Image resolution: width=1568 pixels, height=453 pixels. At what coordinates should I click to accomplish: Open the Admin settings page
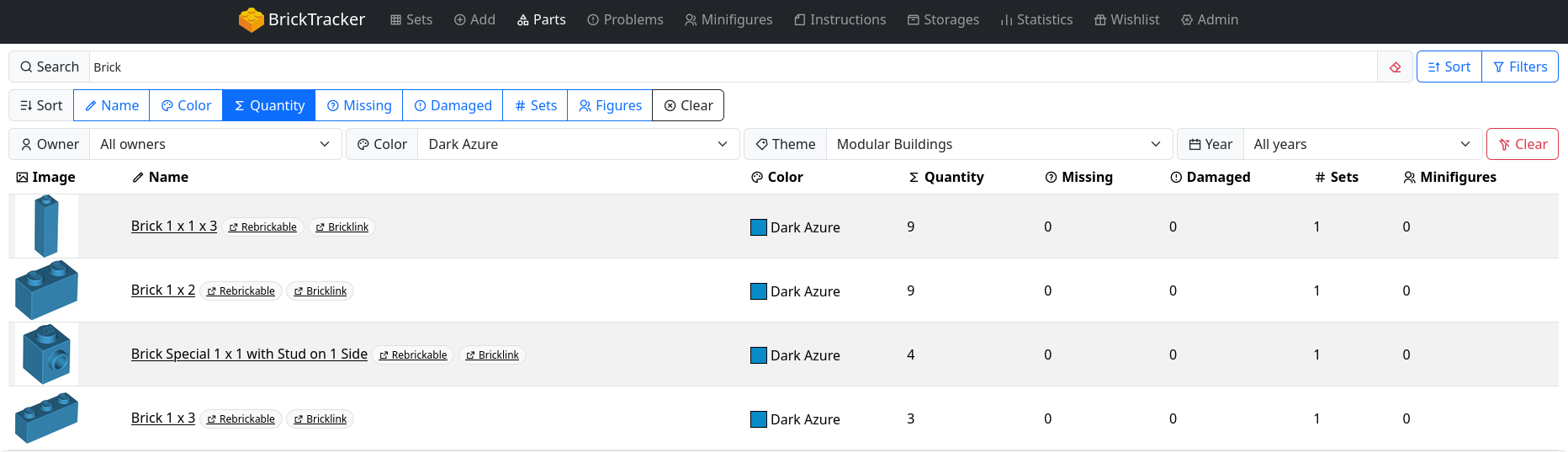coord(1210,19)
